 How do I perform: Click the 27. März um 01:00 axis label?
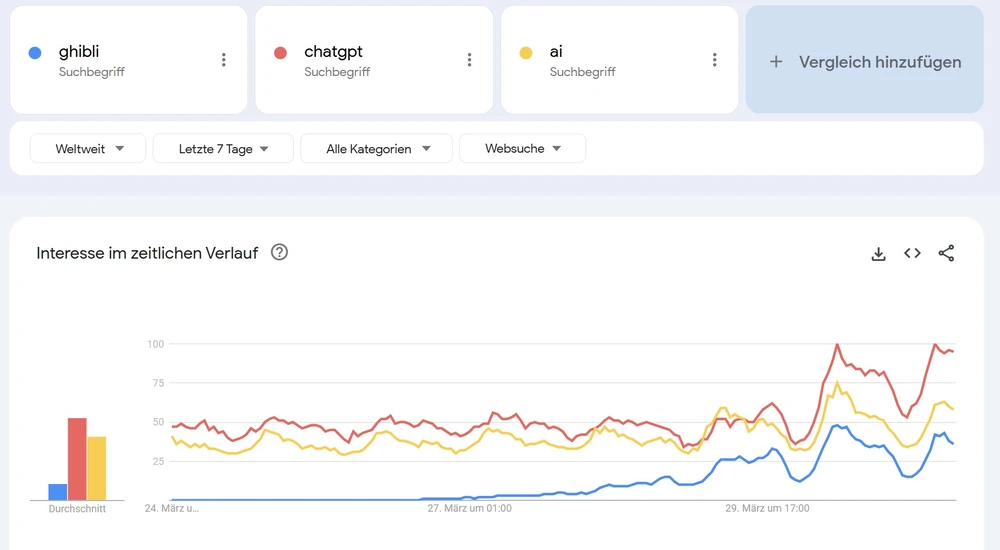(x=469, y=508)
